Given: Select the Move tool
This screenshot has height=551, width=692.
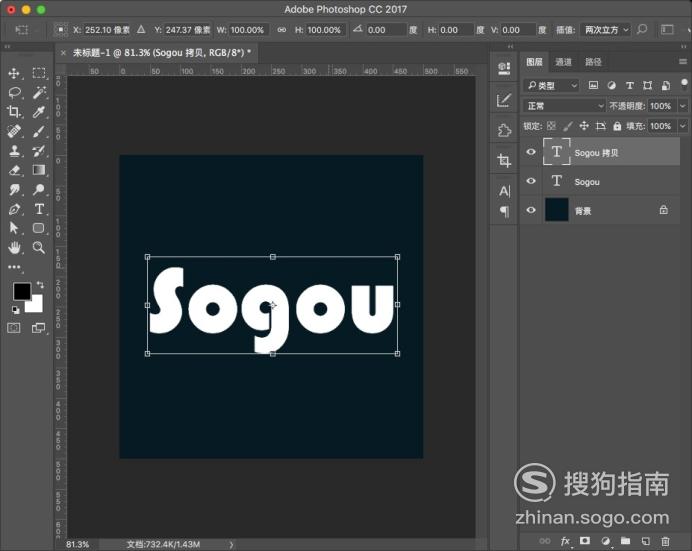Looking at the screenshot, I should coord(14,73).
